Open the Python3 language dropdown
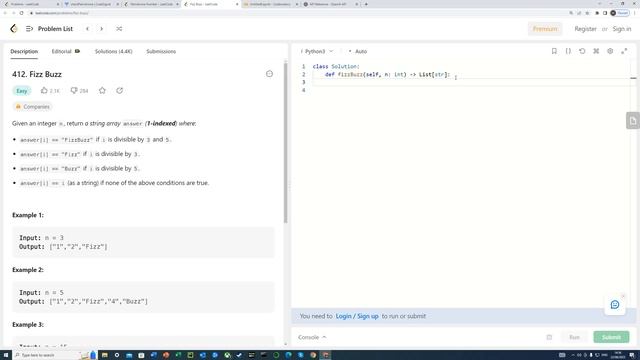This screenshot has width=640, height=360. click(317, 51)
